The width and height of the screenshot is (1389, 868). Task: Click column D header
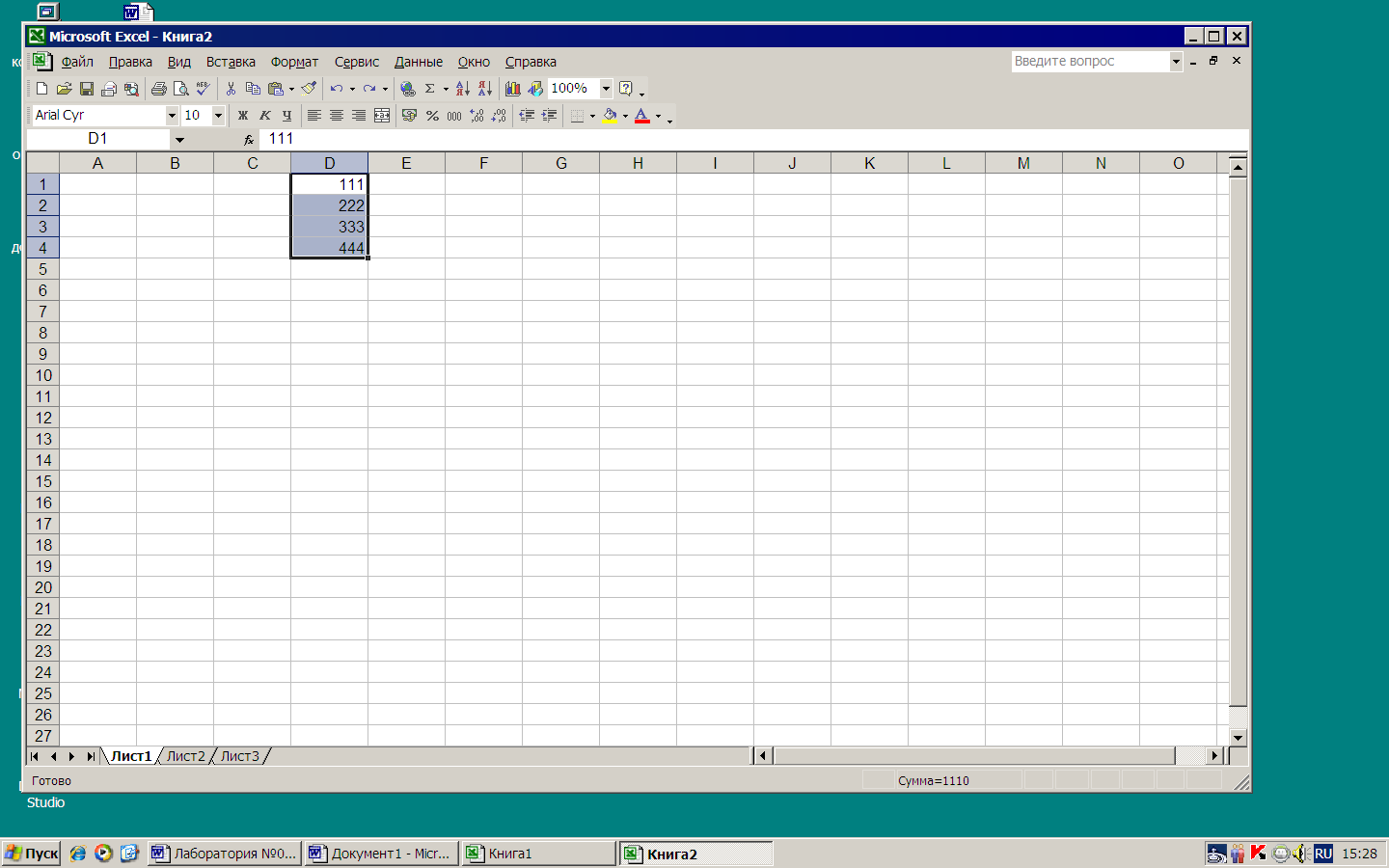coord(329,163)
